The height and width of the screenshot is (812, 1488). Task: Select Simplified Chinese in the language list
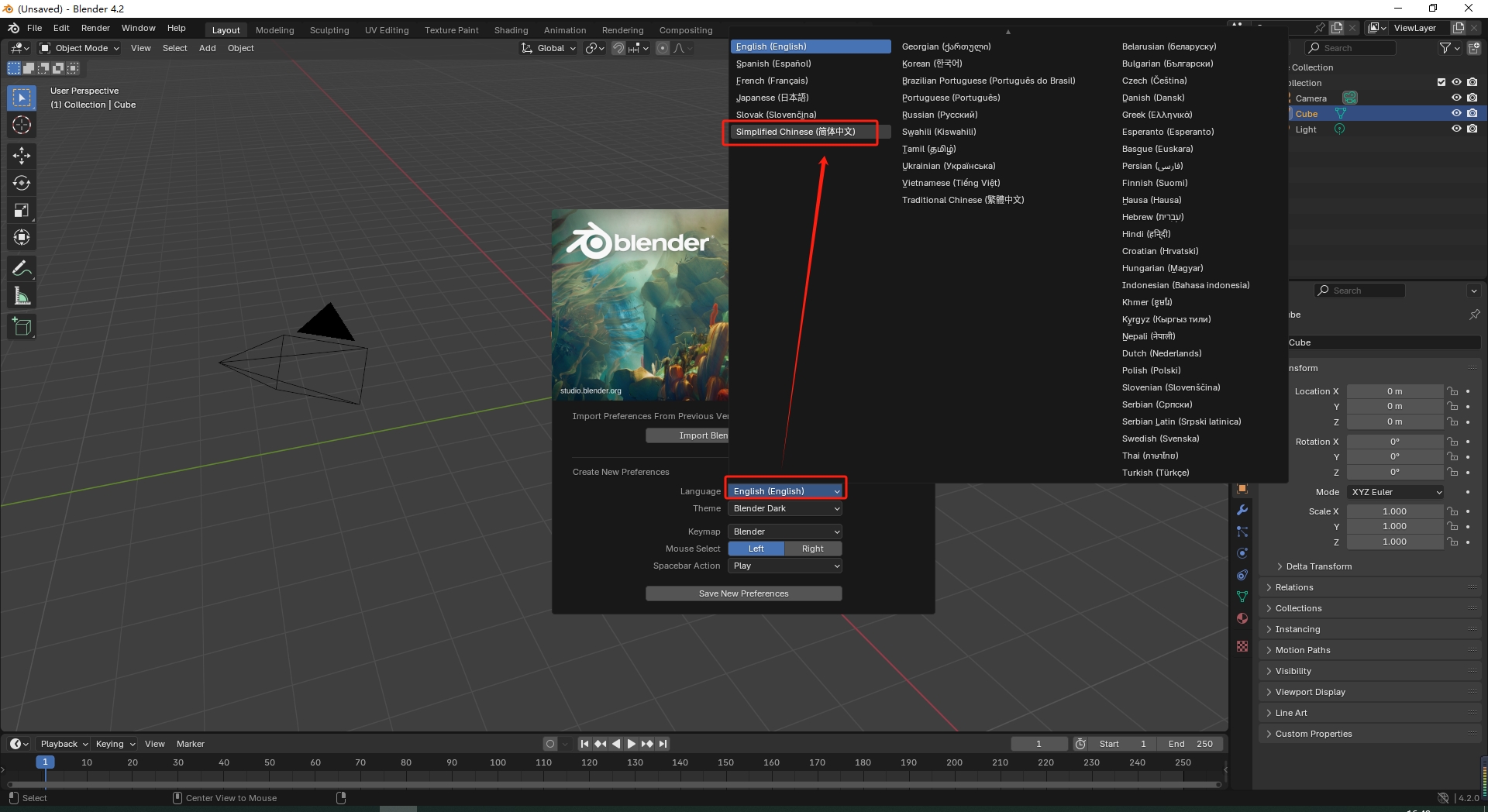(795, 132)
